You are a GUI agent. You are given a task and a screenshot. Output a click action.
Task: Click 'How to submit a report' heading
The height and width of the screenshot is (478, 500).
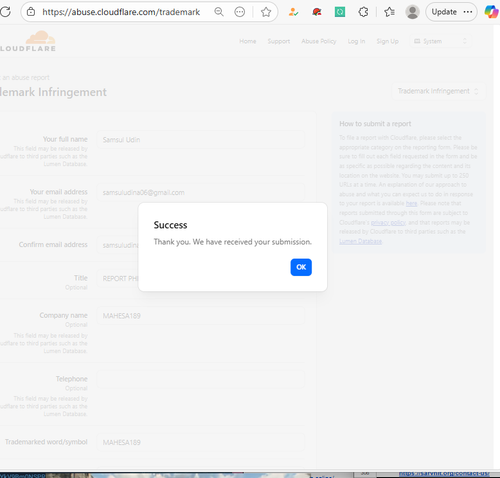pyautogui.click(x=375, y=124)
